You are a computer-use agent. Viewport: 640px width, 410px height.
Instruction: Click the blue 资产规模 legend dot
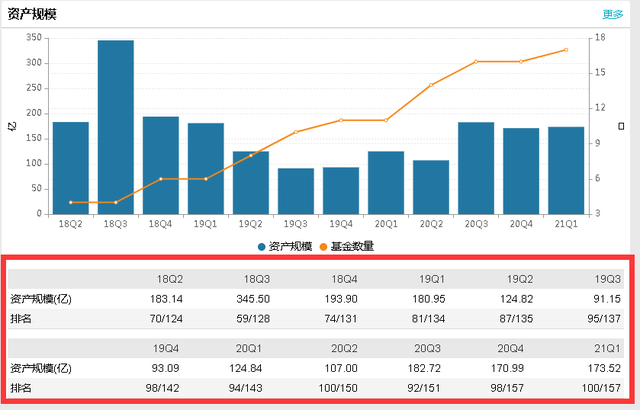(262, 247)
